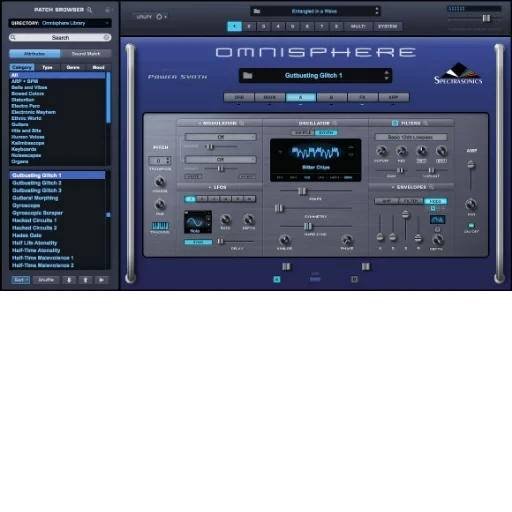Open the ARP page tab
This screenshot has width=512, height=512.
[x=393, y=97]
